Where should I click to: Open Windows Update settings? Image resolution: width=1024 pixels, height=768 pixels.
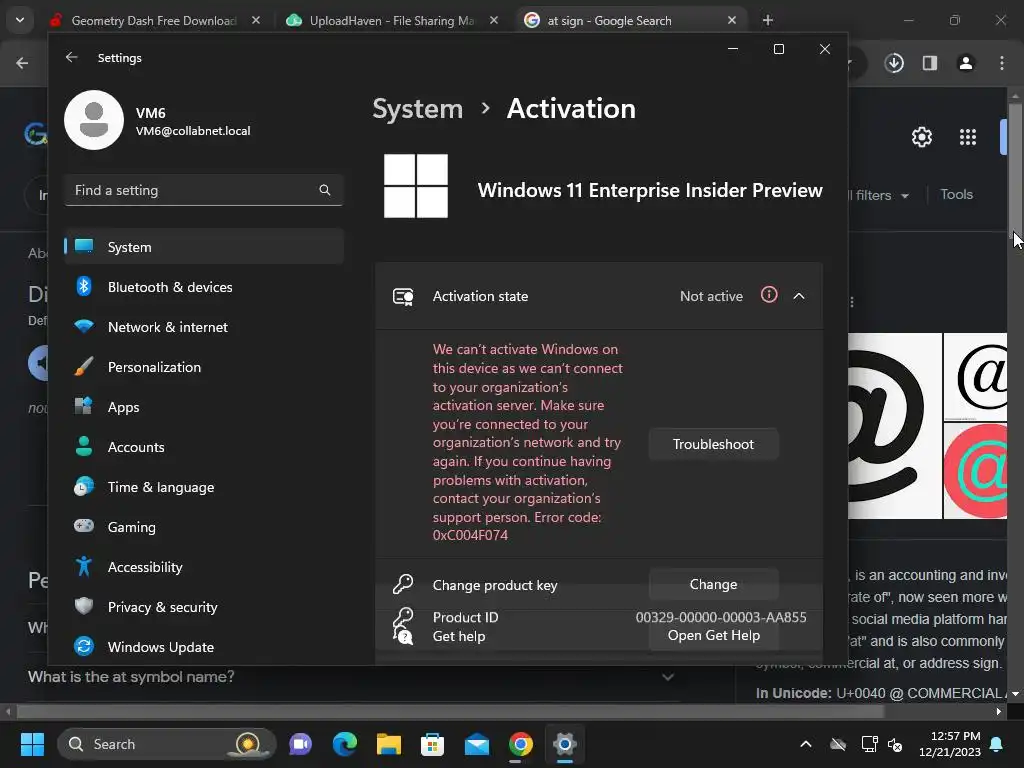coord(204,647)
